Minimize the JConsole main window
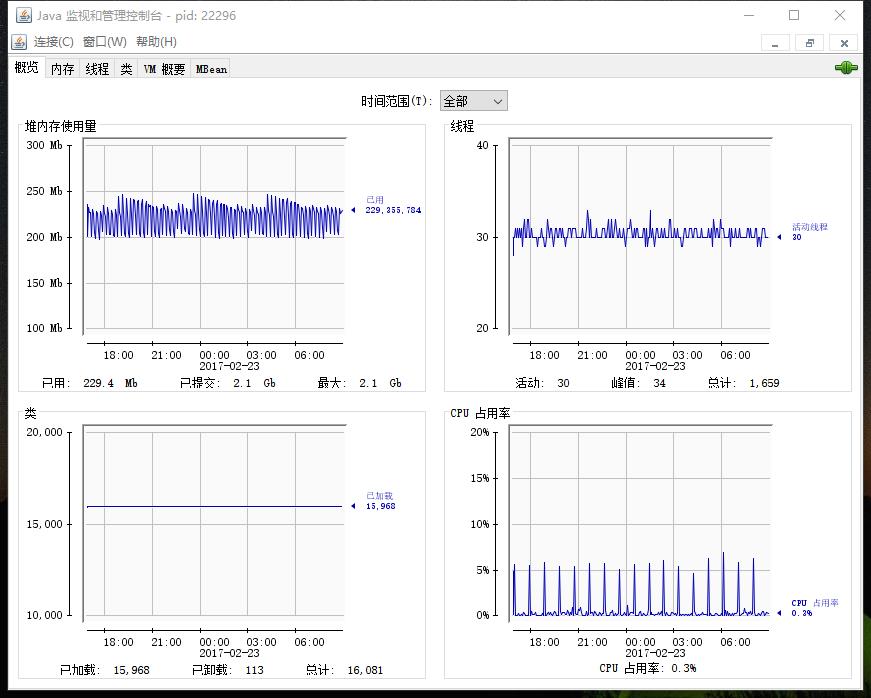The height and width of the screenshot is (698, 871). pyautogui.click(x=749, y=16)
